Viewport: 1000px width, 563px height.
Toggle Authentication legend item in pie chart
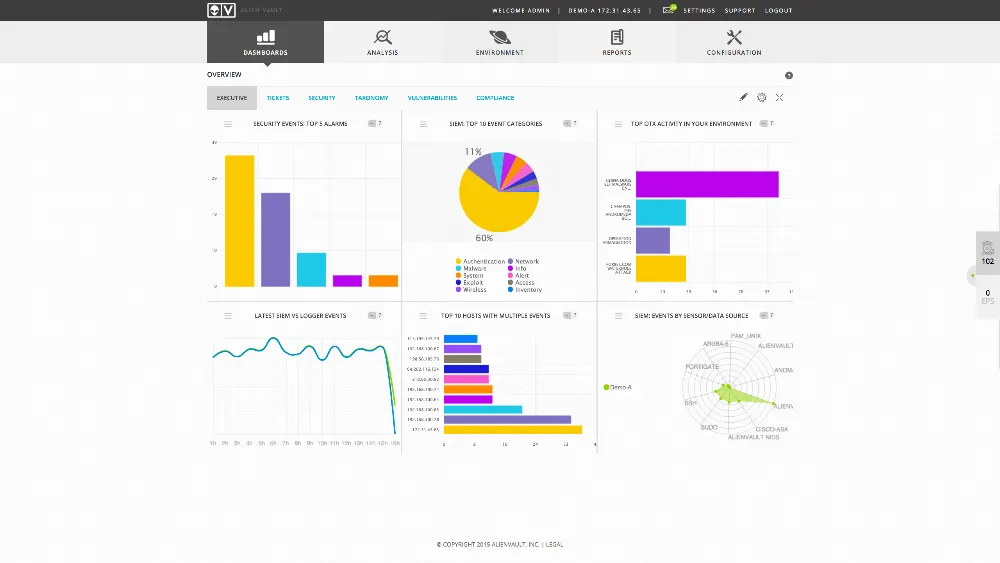(484, 261)
